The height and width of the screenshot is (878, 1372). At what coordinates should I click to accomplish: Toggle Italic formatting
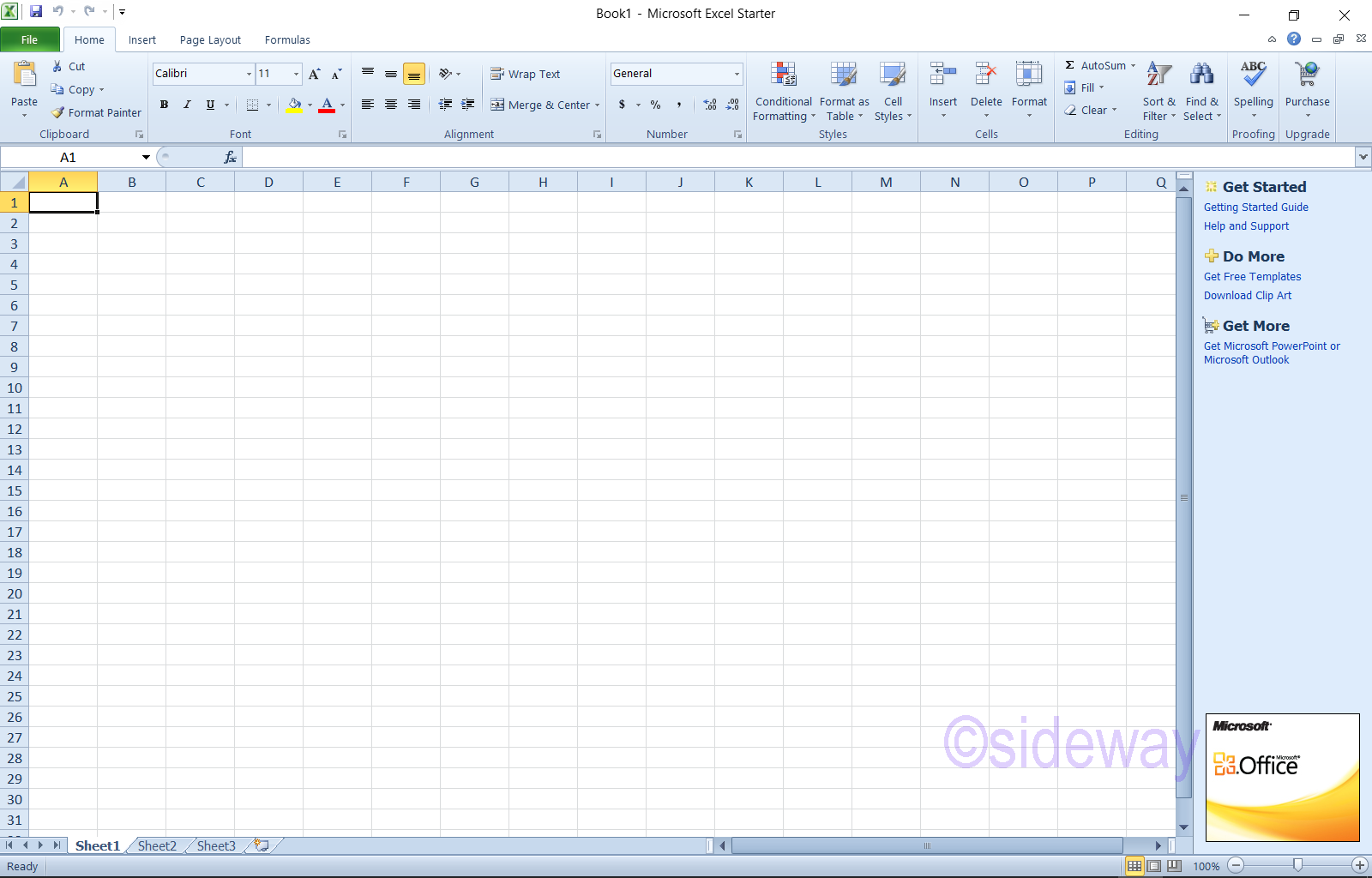click(x=187, y=105)
